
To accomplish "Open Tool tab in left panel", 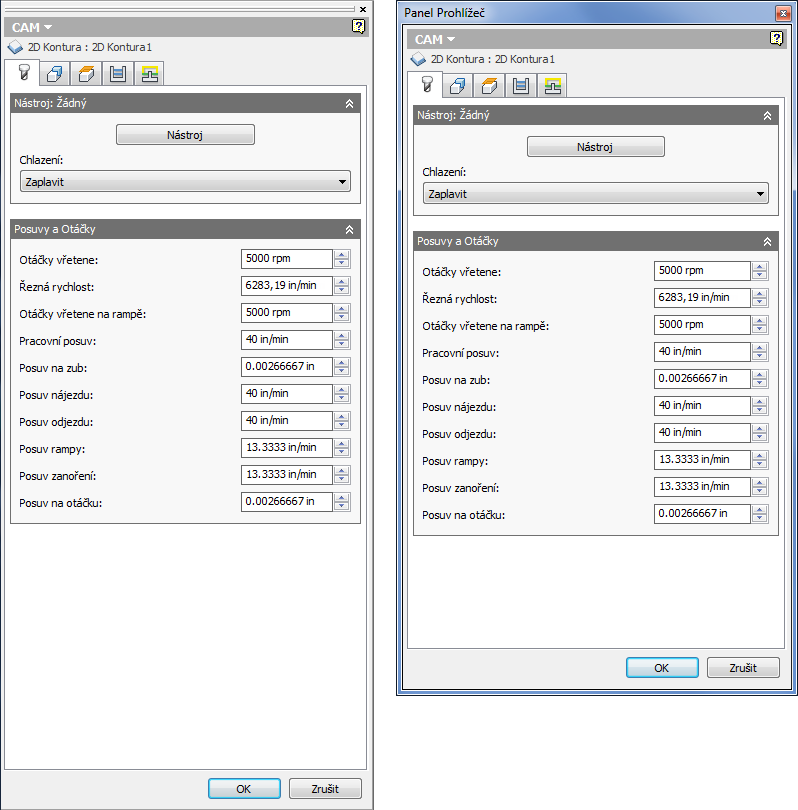I will [x=23, y=73].
